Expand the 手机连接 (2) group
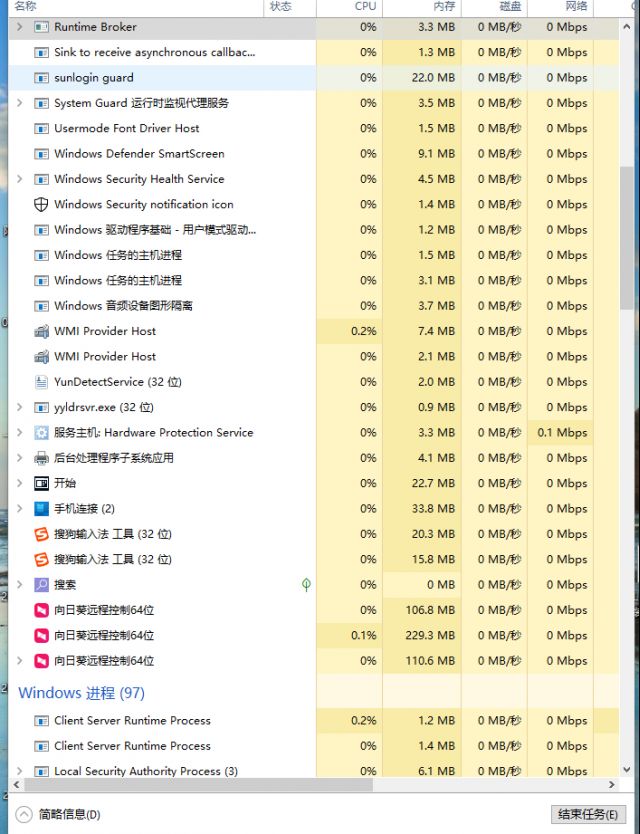Viewport: 640px width, 834px height. coord(20,508)
